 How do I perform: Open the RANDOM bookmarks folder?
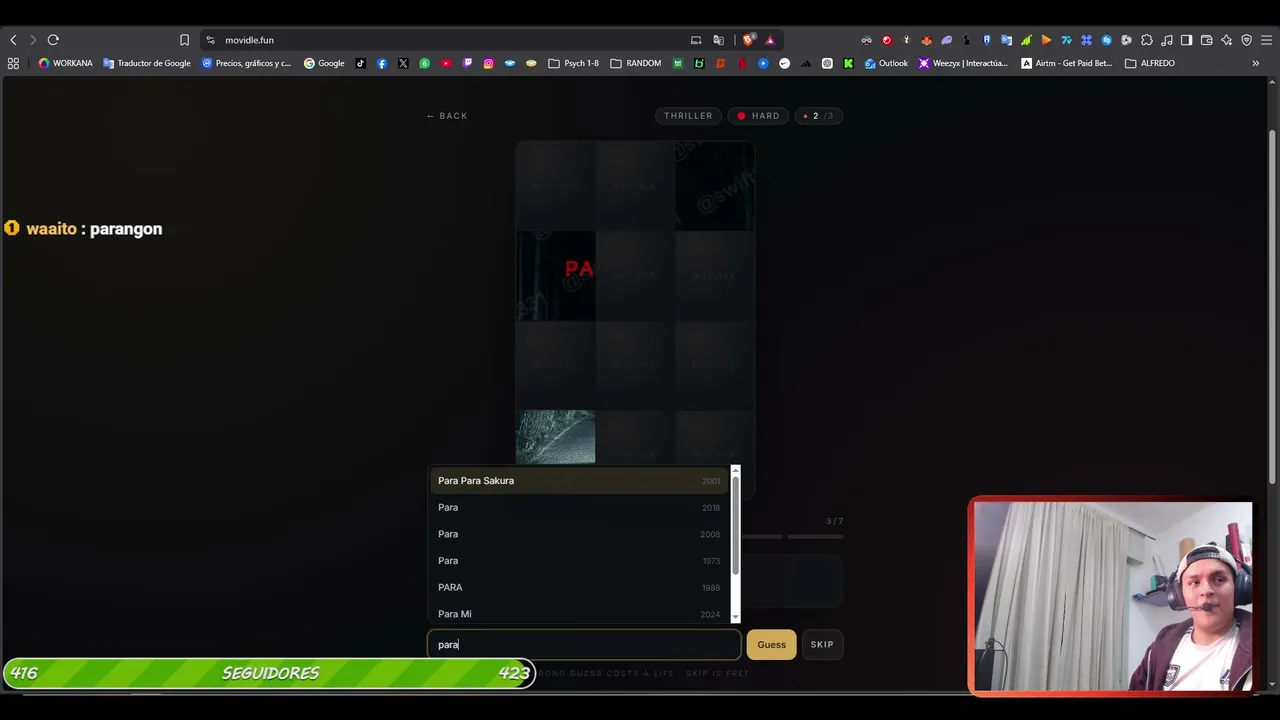click(x=635, y=63)
